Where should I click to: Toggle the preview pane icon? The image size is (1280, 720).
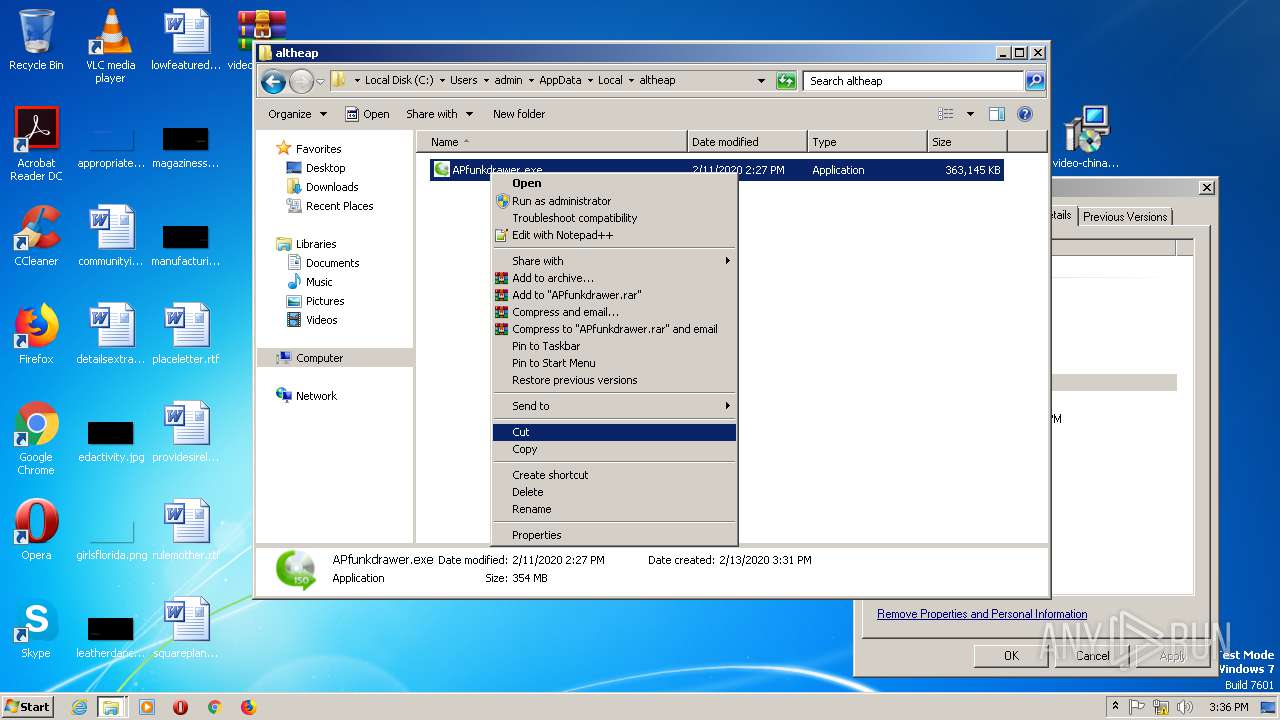pyautogui.click(x=996, y=114)
